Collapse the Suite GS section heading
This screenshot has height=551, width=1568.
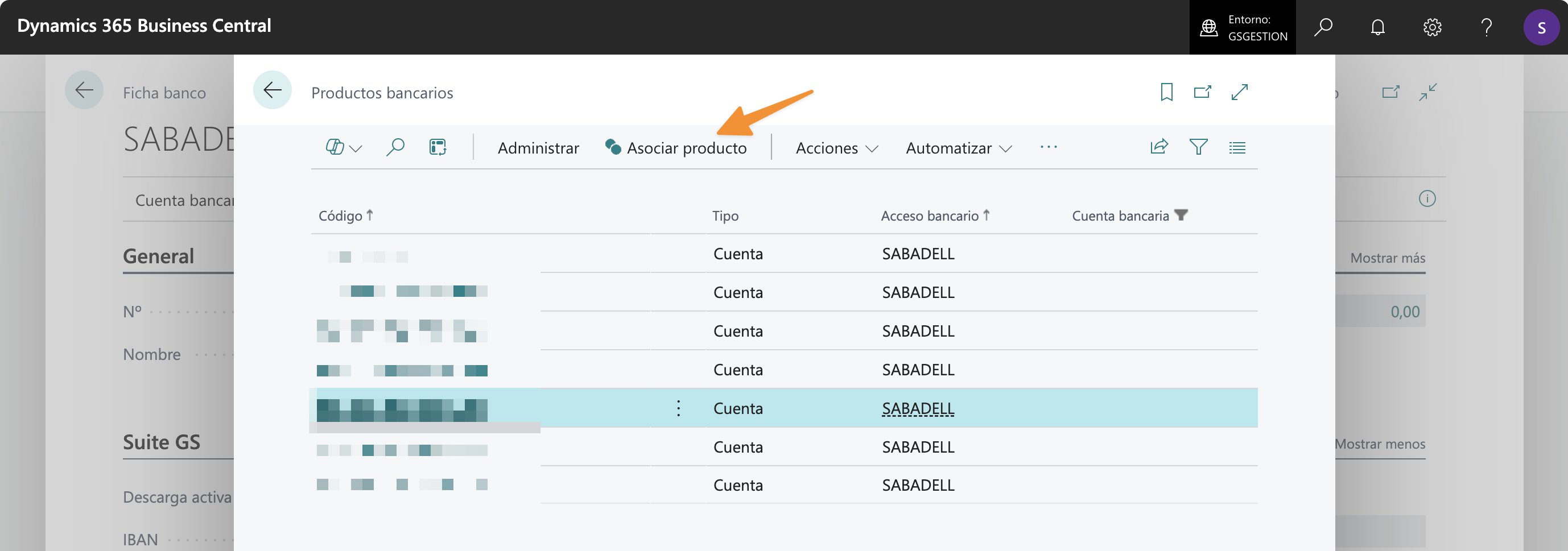tap(162, 442)
